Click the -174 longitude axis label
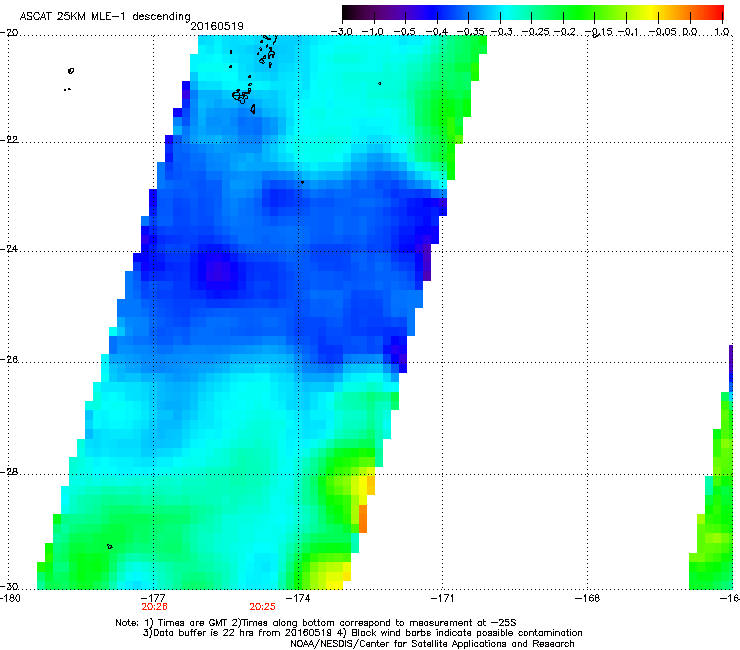The height and width of the screenshot is (650, 740). tap(298, 598)
